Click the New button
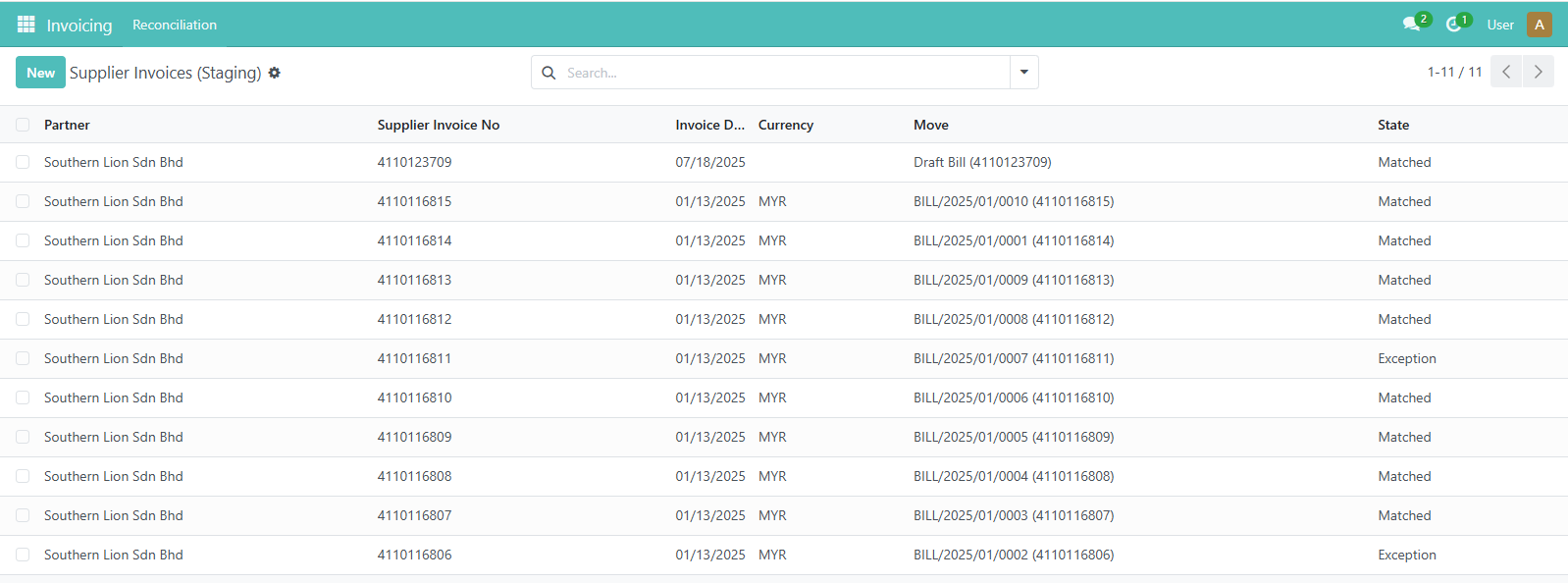1568x583 pixels. 40,73
